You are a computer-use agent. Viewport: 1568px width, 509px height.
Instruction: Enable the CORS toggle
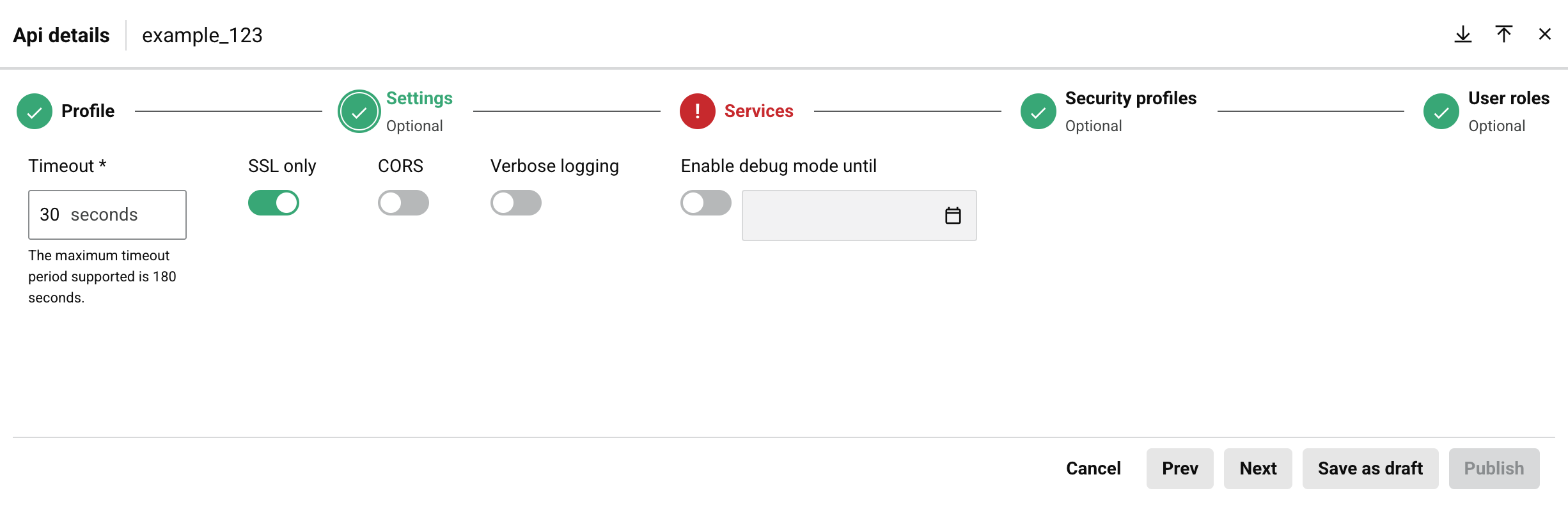[403, 203]
